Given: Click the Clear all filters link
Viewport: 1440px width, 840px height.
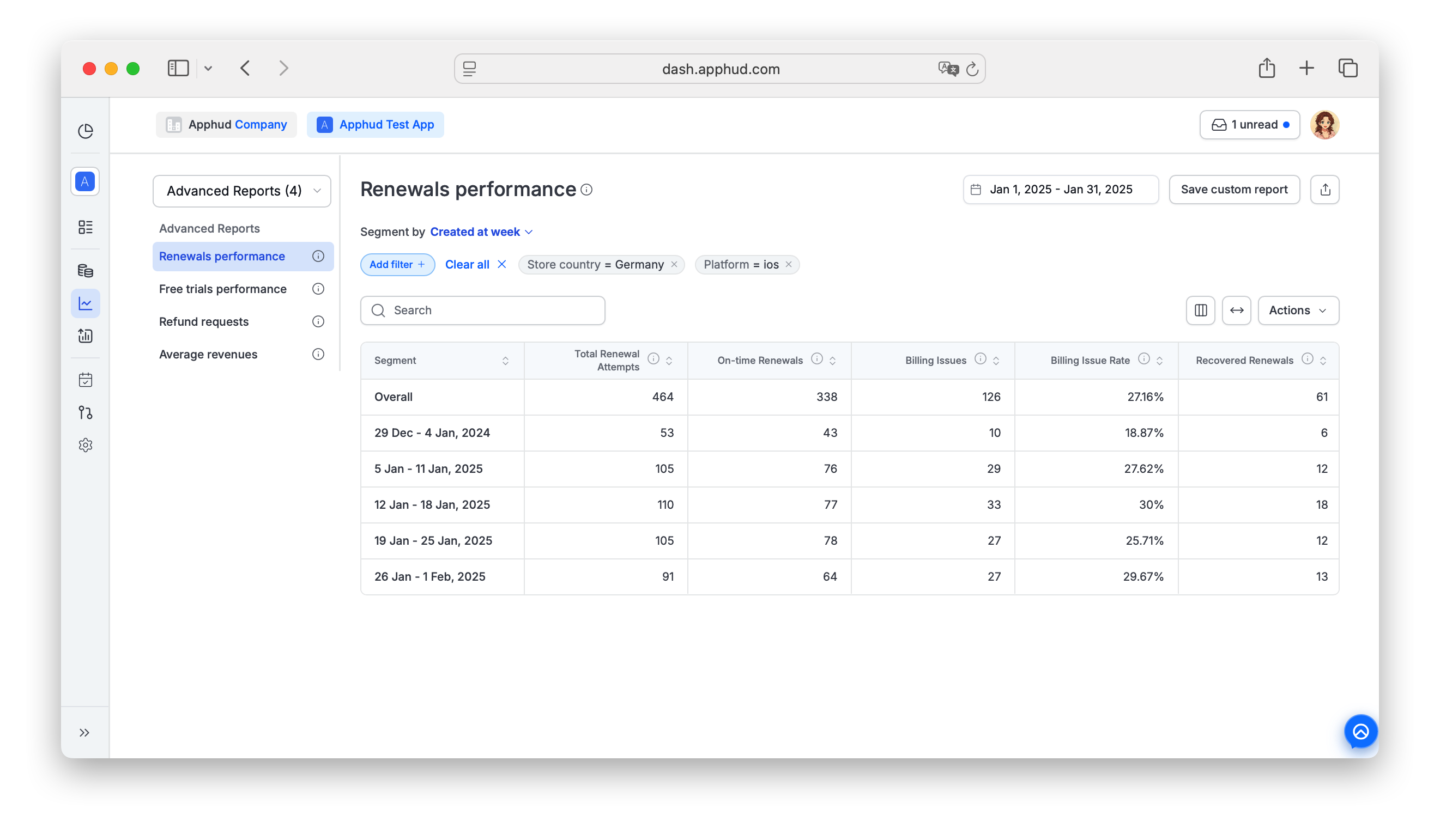Looking at the screenshot, I should 475,264.
